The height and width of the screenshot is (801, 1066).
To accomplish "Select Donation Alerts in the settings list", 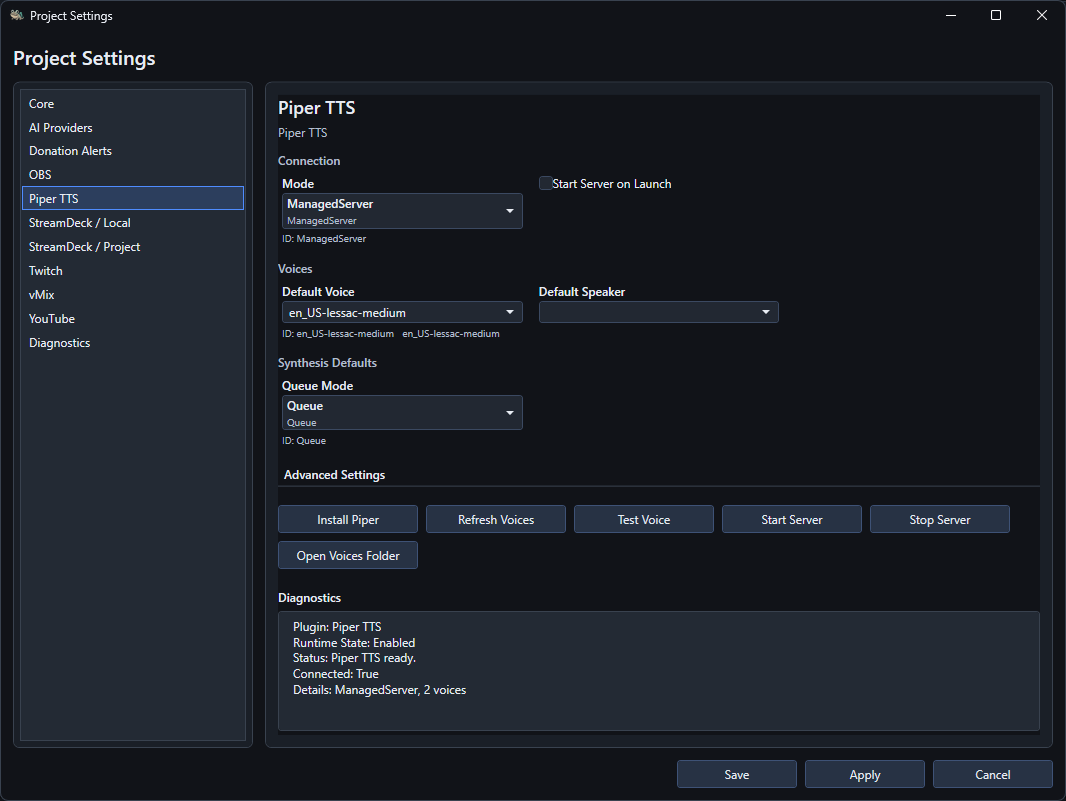I will point(132,151).
